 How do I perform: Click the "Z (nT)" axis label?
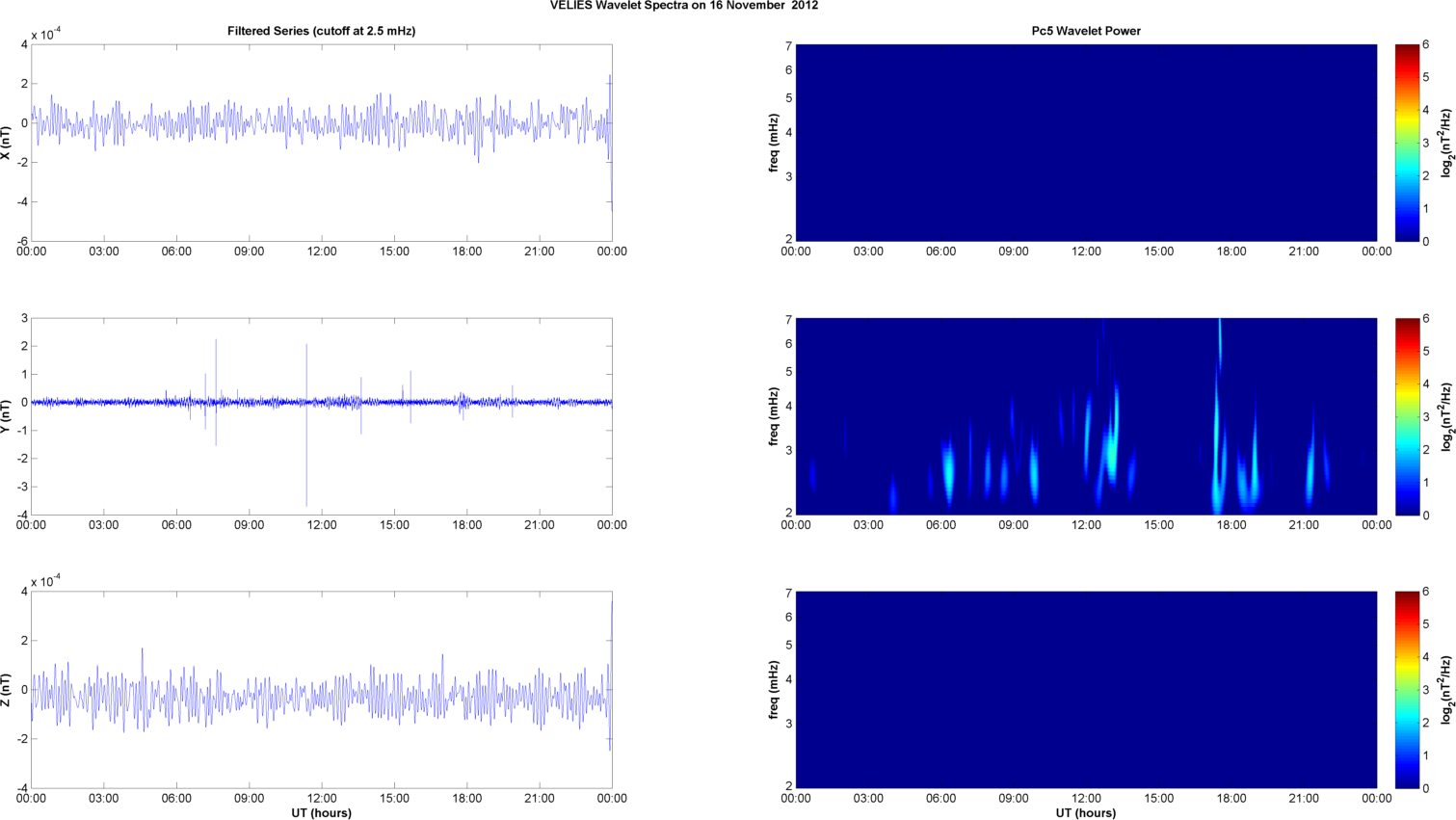6,690
